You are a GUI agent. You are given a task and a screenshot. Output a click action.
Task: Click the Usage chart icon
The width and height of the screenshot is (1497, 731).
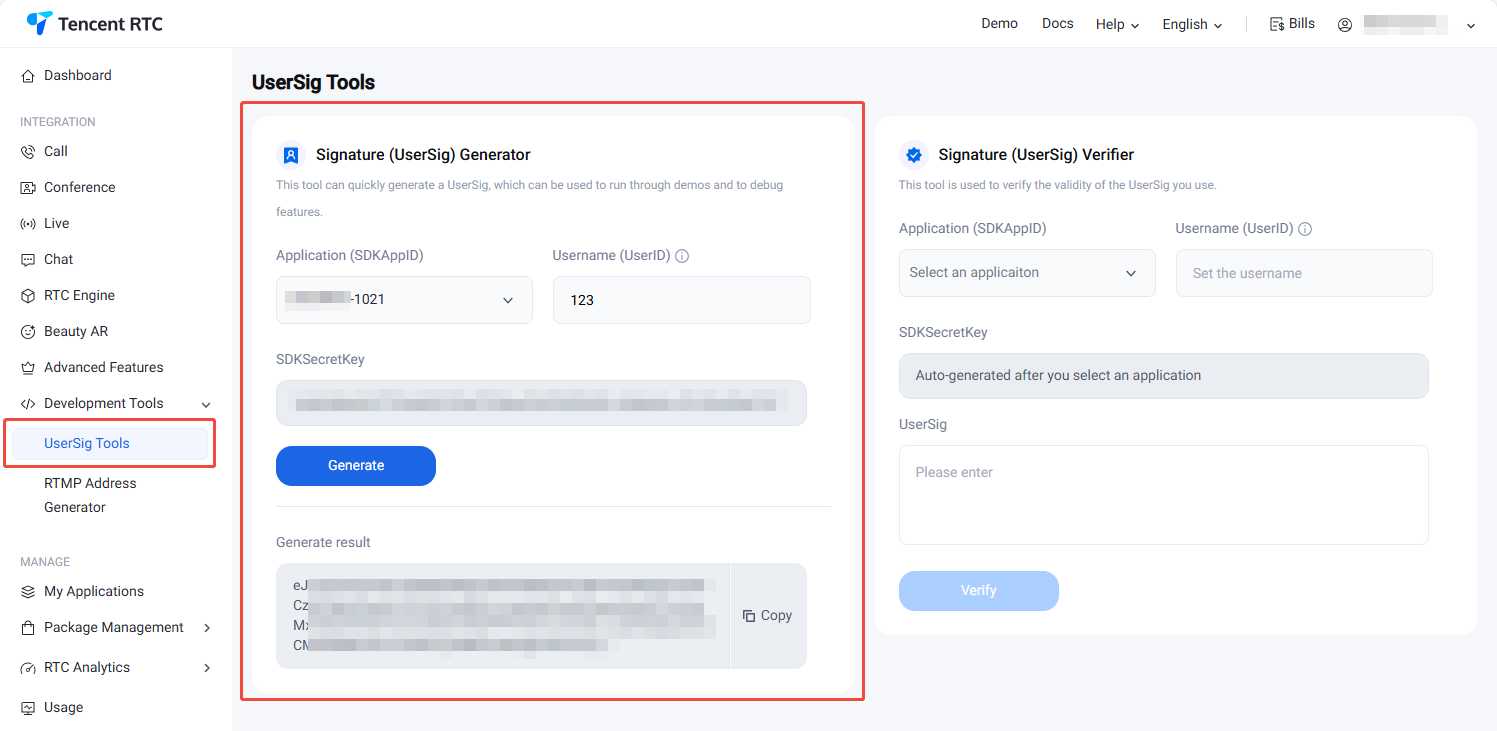(28, 708)
